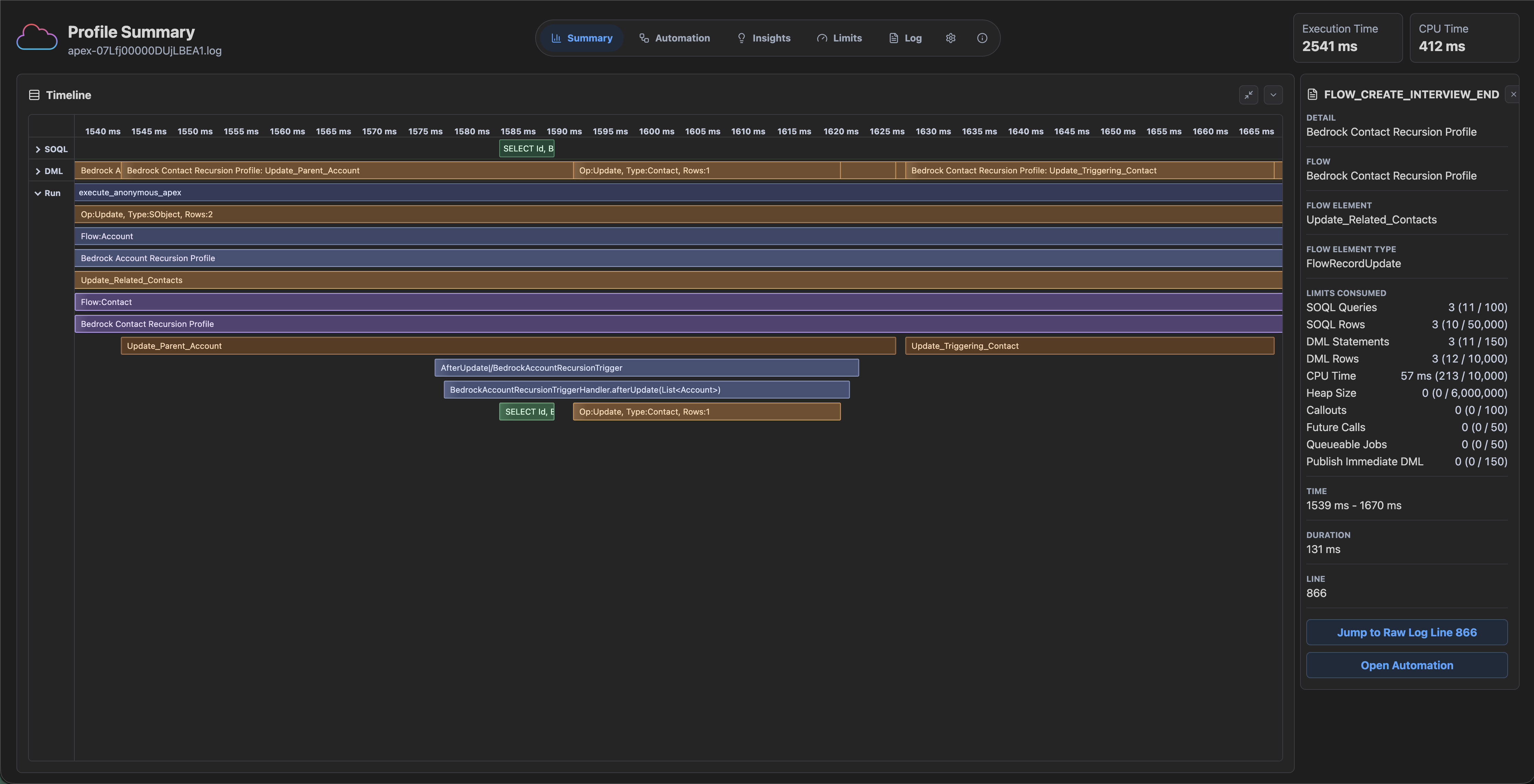Screen dimensions: 1534x784
Task: Open the timeline chevron dropdown menu
Action: (1273, 95)
